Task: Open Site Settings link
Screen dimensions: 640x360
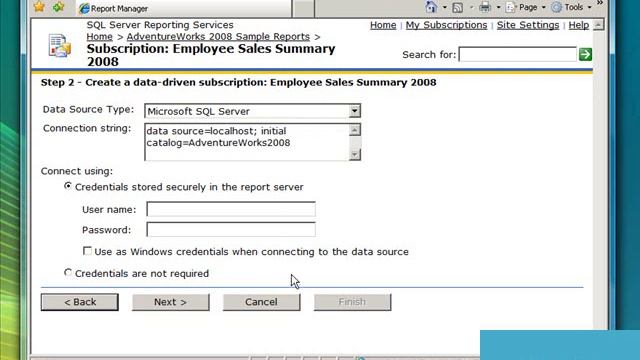Action: pyautogui.click(x=528, y=25)
